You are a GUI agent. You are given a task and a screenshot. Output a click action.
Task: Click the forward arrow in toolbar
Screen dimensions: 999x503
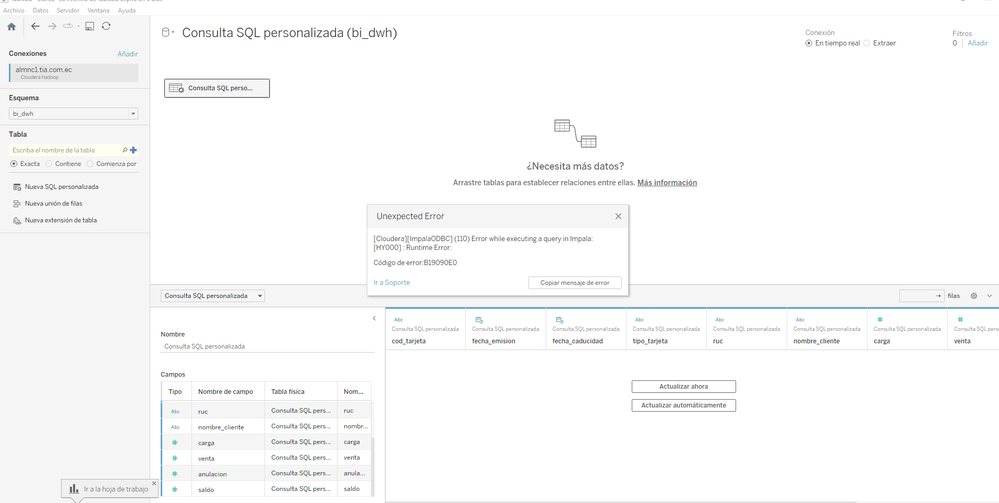tap(52, 26)
